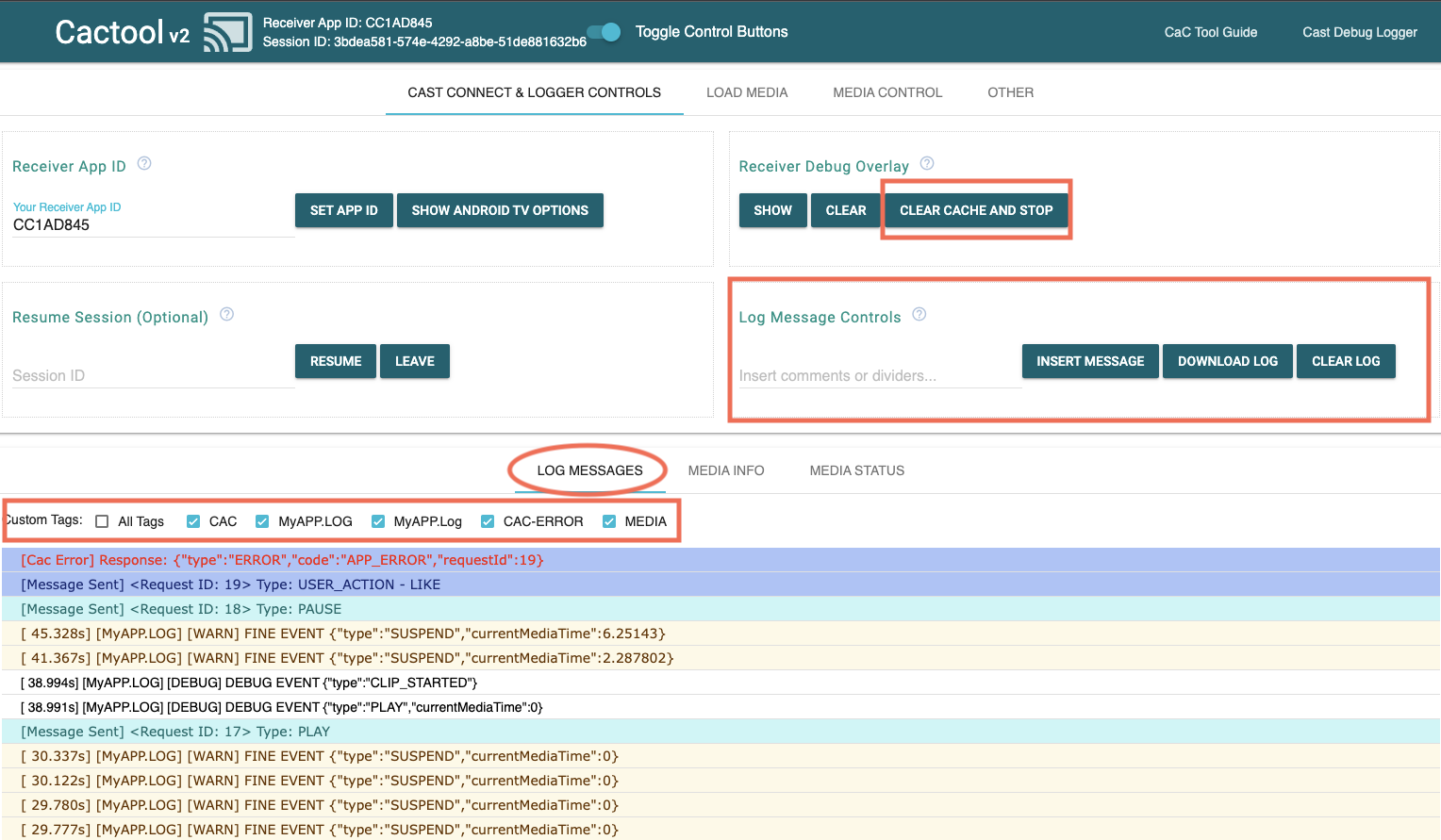Click the Session ID input field
Screen dimensions: 1441x840
[153, 375]
